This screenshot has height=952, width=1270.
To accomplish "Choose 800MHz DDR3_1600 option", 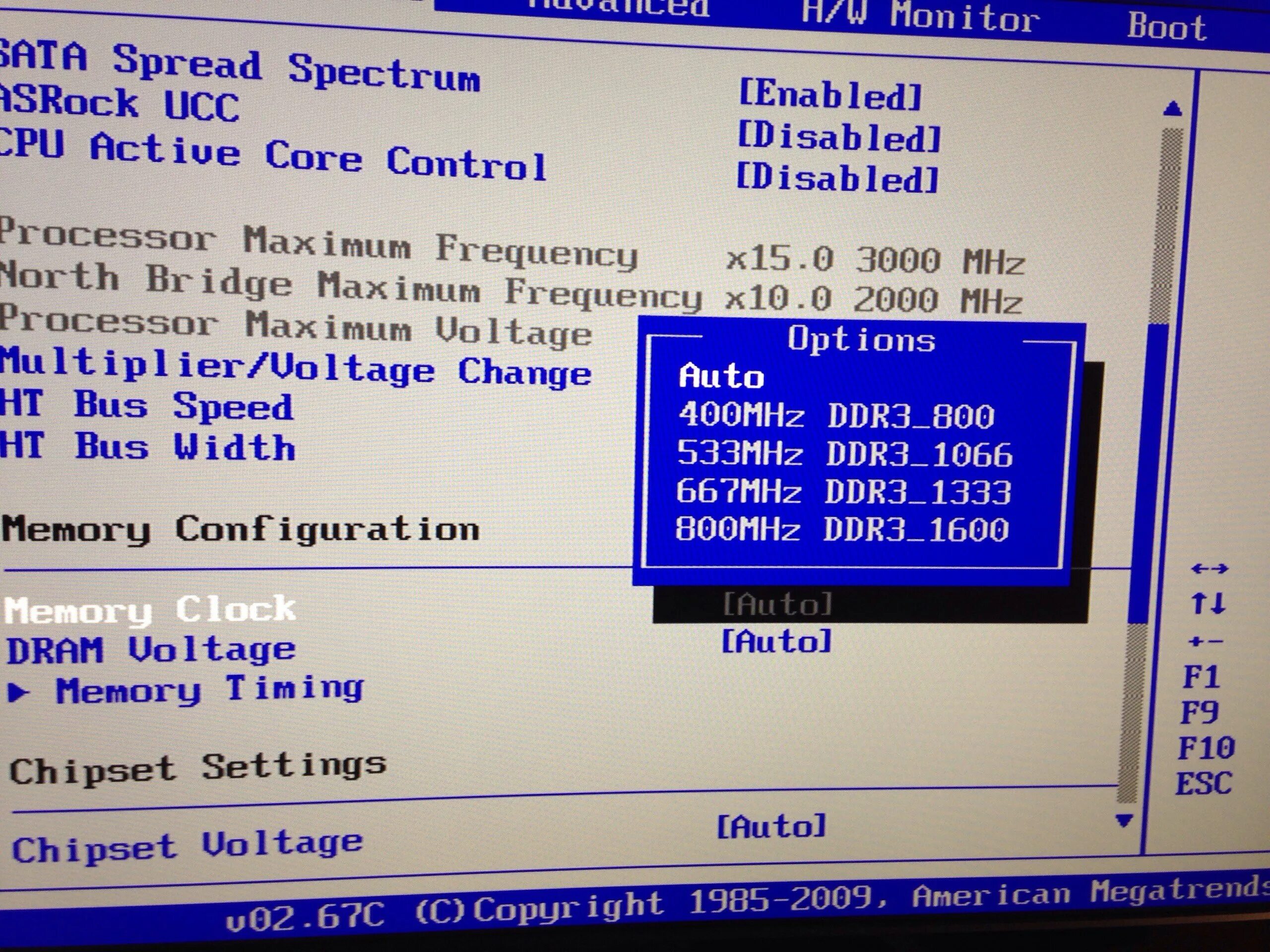I will pyautogui.click(x=842, y=529).
